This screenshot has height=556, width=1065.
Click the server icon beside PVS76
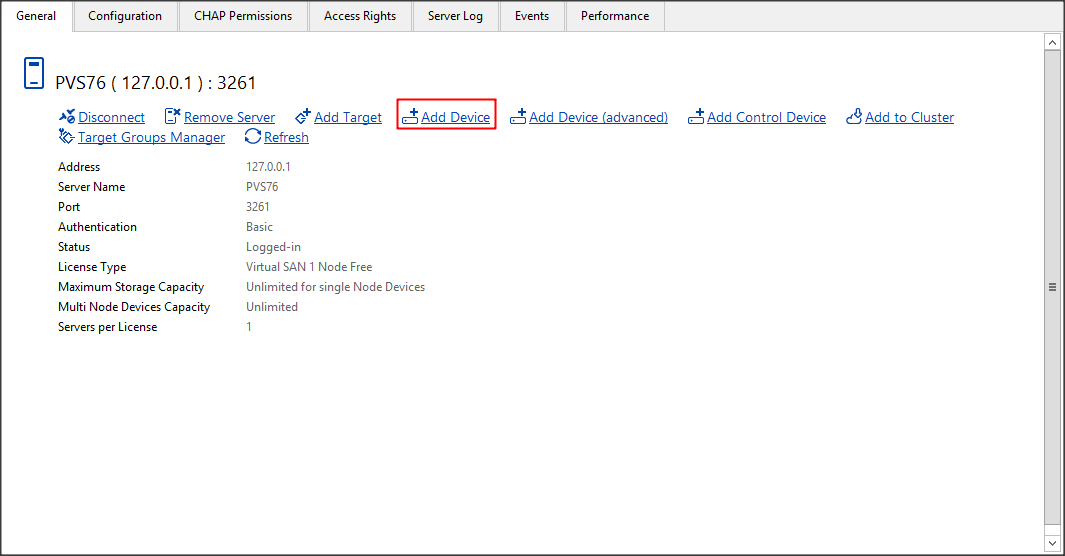[35, 74]
